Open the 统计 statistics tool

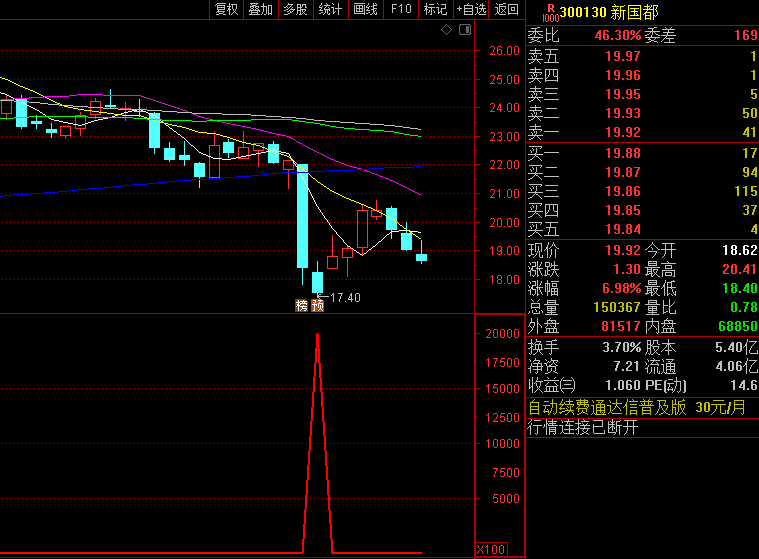[331, 9]
